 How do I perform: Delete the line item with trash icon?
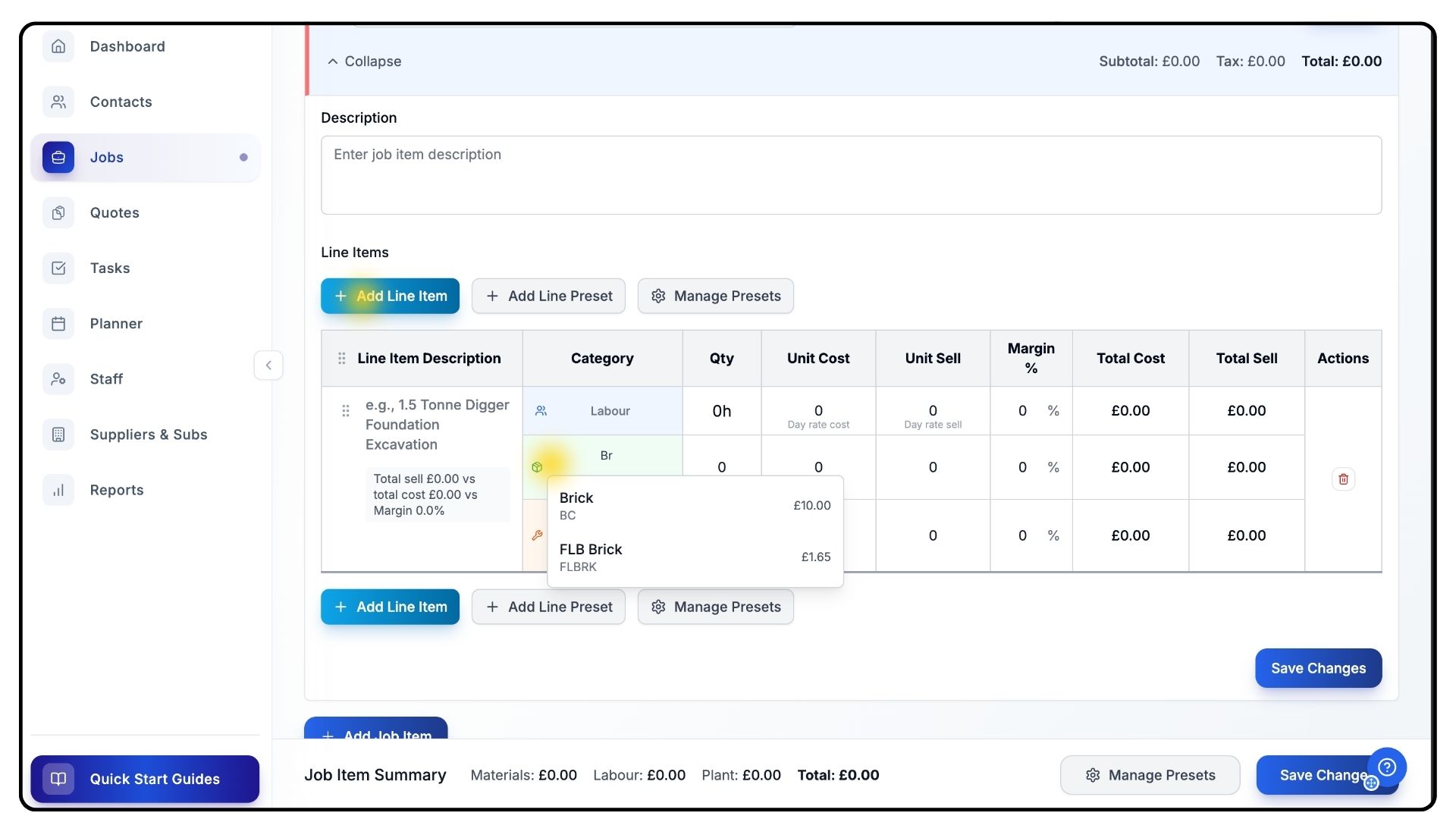point(1343,479)
